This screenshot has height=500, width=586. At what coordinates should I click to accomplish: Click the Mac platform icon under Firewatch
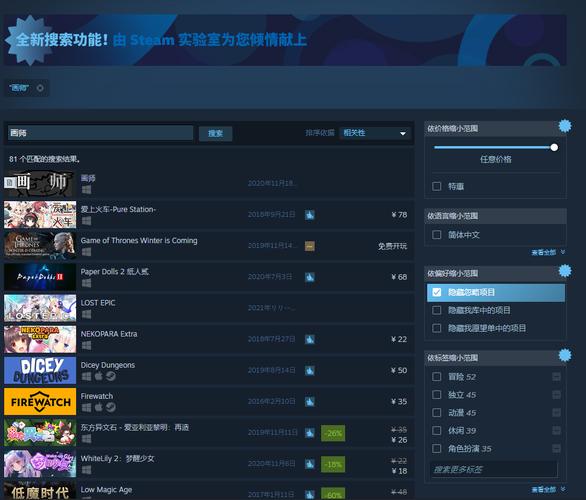98,407
